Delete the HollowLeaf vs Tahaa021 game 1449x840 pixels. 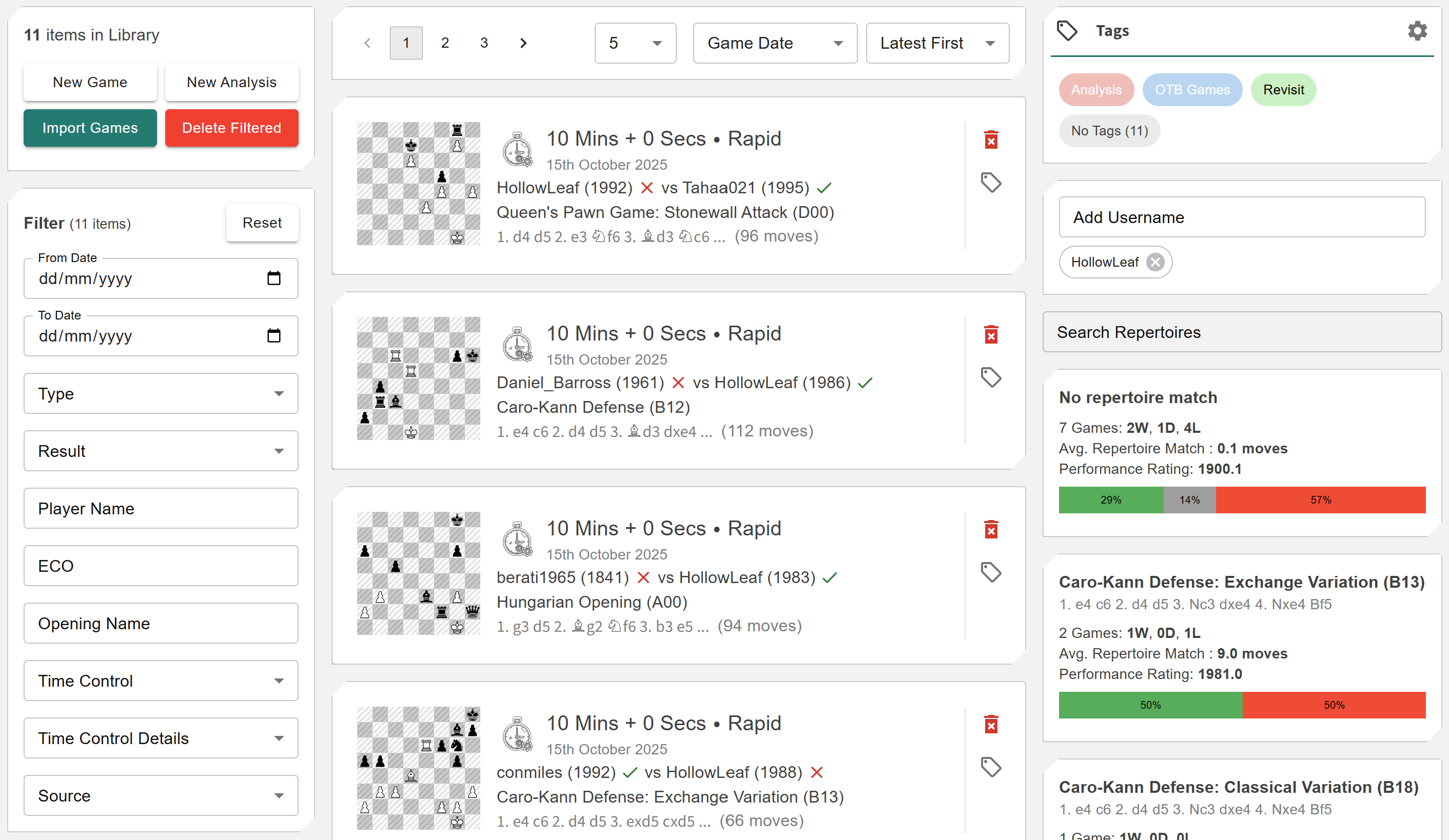point(991,139)
